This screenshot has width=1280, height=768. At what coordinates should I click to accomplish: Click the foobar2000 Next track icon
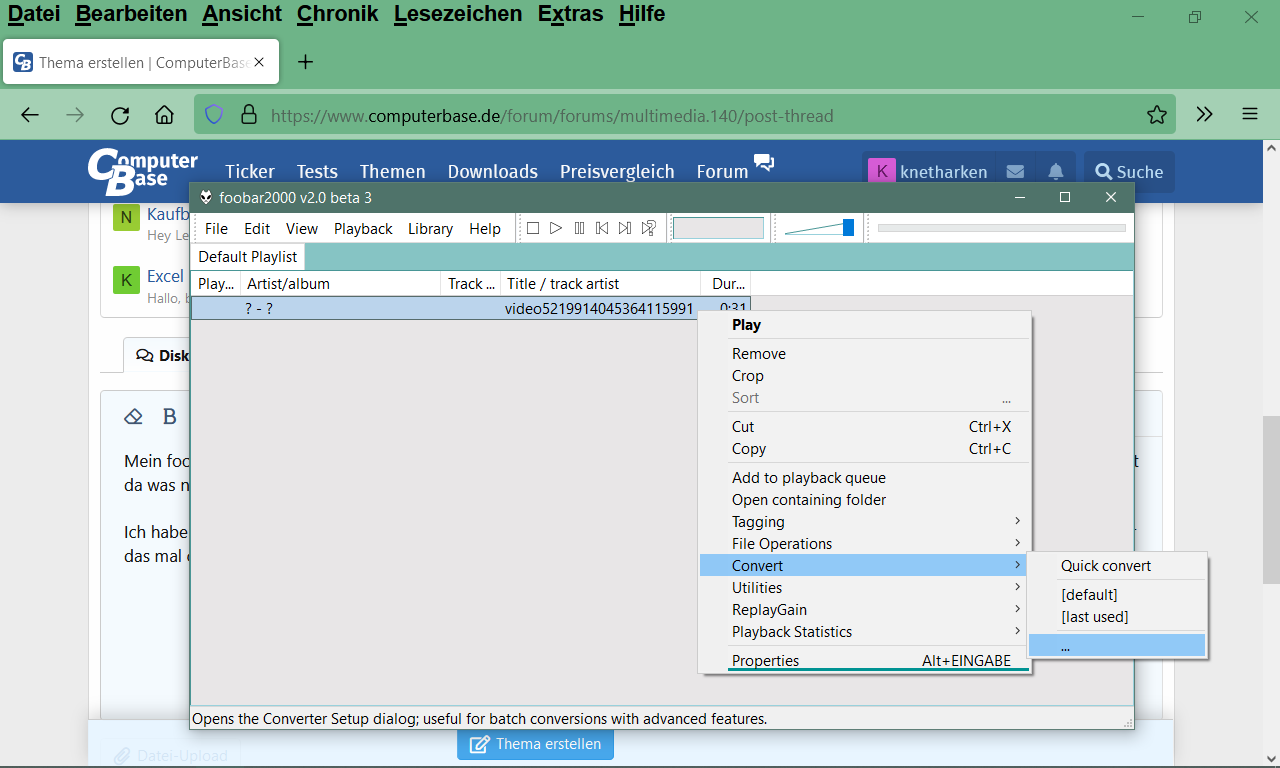click(625, 228)
